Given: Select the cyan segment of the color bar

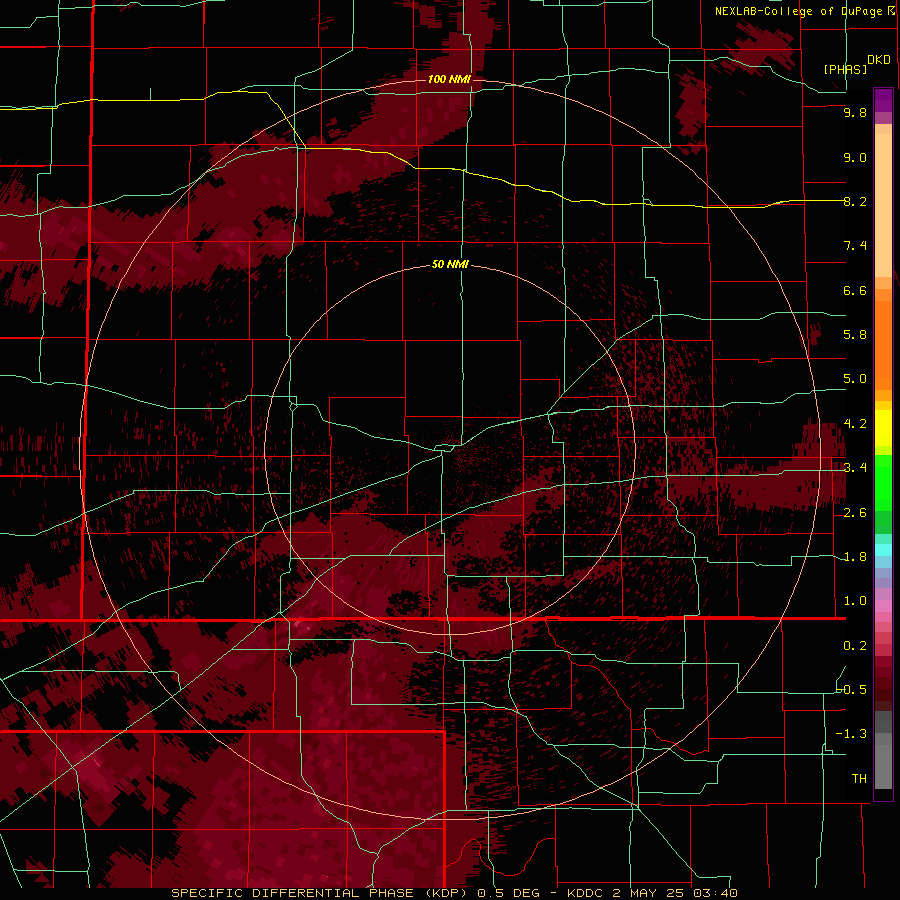Looking at the screenshot, I should [x=883, y=550].
